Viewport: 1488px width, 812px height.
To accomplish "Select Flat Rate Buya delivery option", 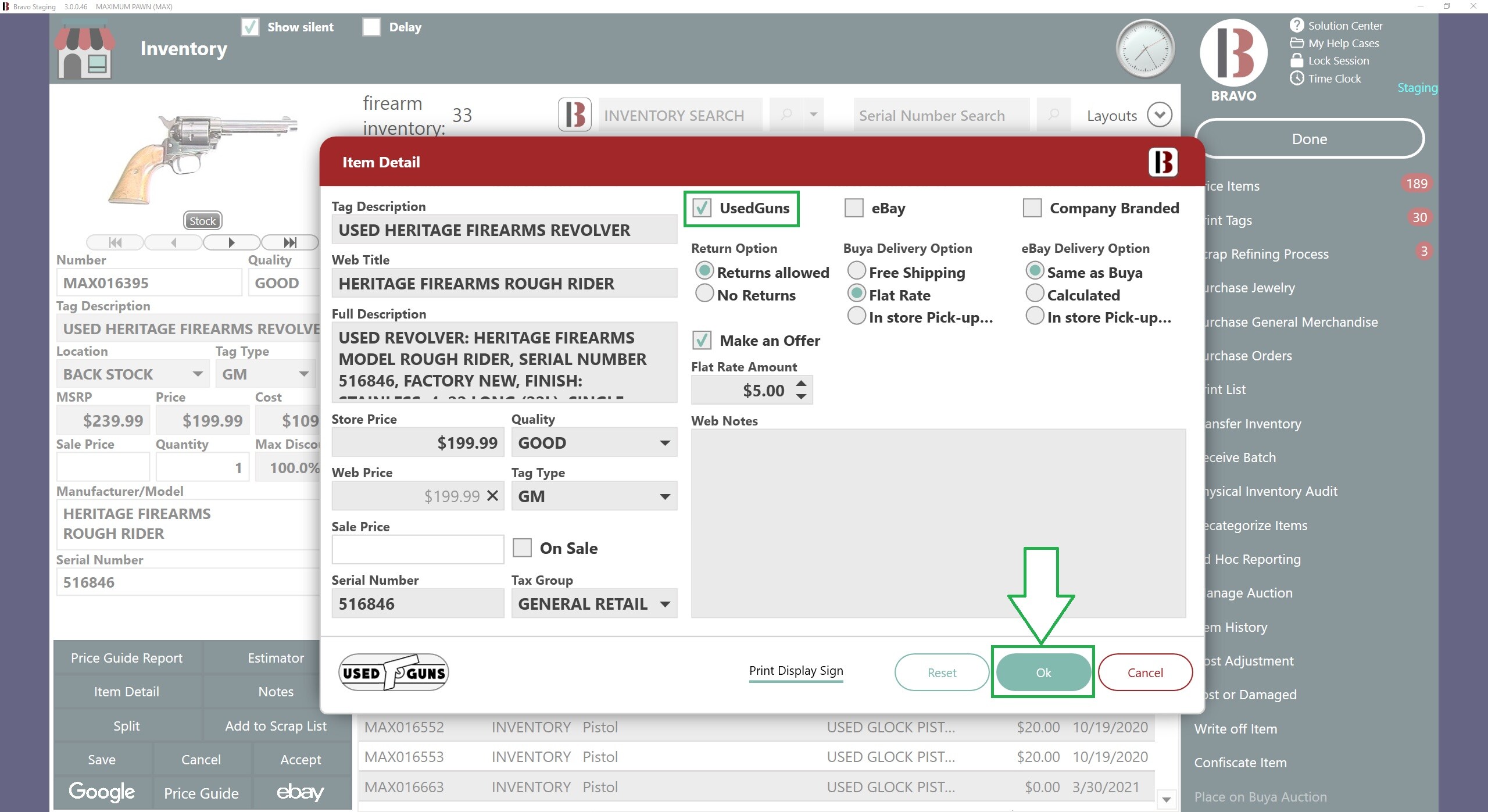I will tap(856, 294).
